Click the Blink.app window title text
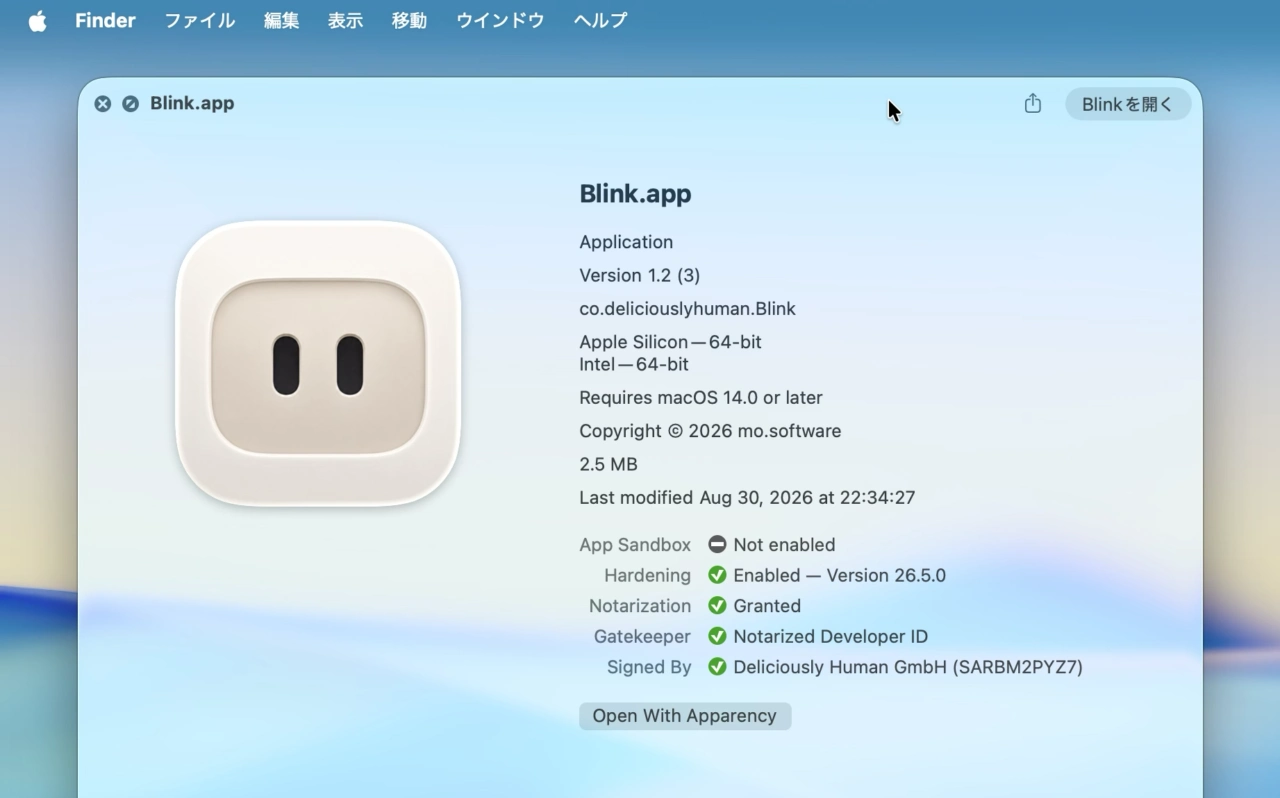1280x798 pixels. (192, 104)
